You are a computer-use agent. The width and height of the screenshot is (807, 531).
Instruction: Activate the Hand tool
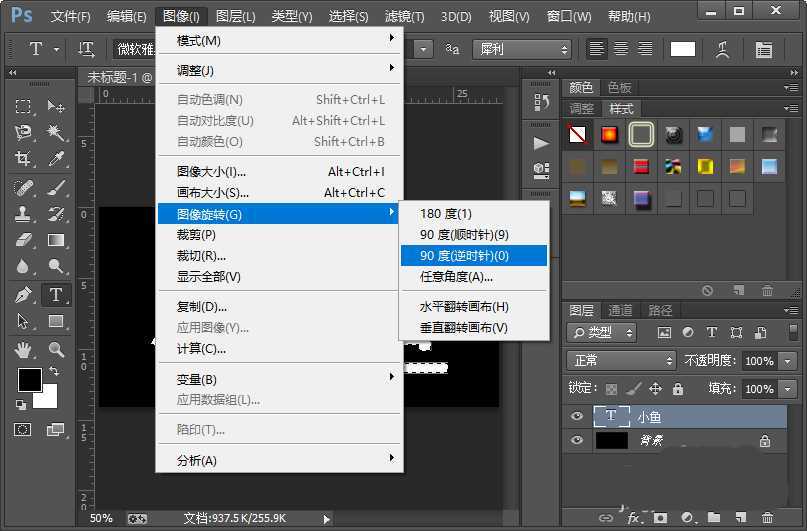click(x=24, y=349)
